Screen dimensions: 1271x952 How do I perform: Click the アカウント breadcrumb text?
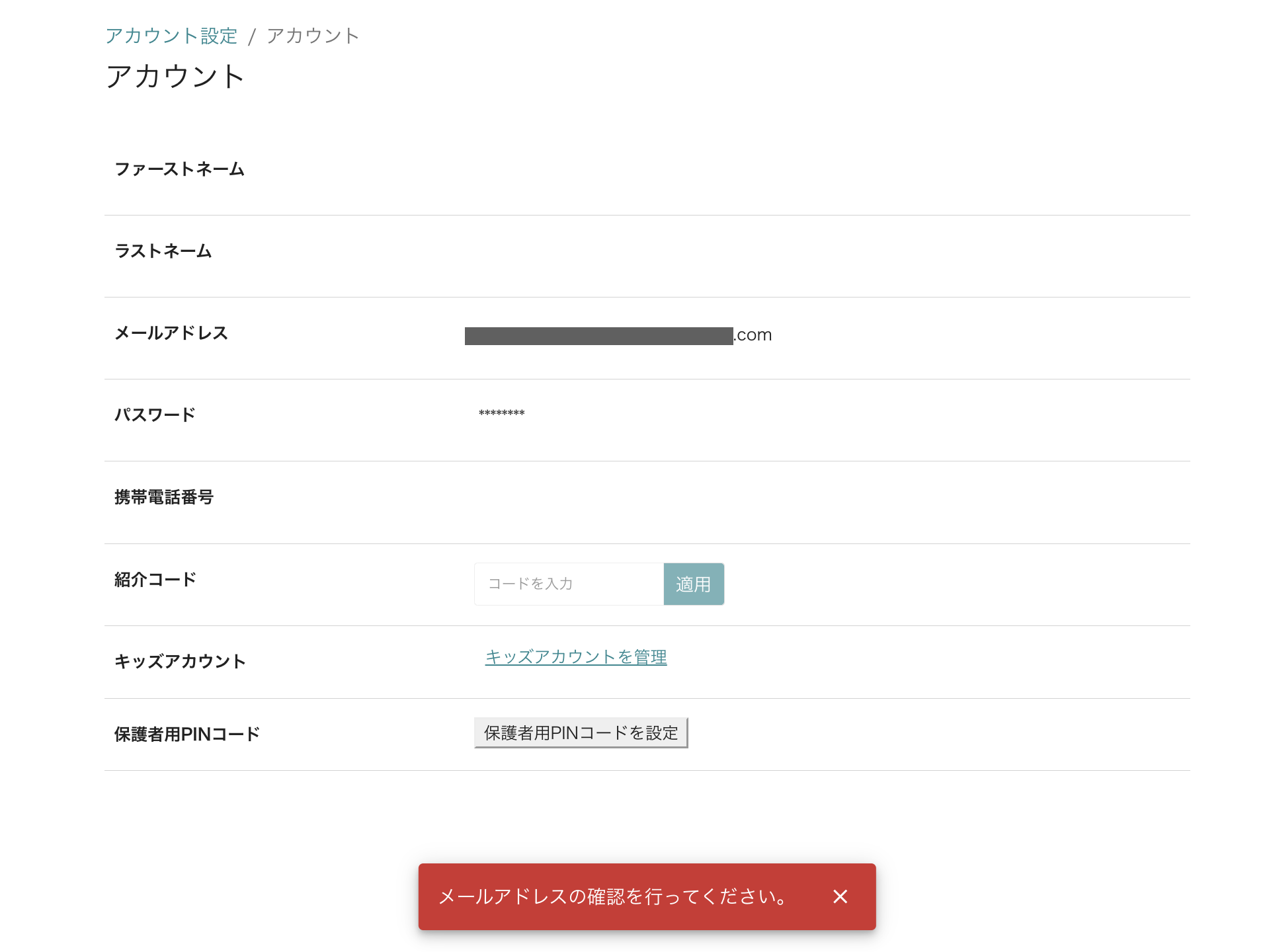click(x=313, y=36)
